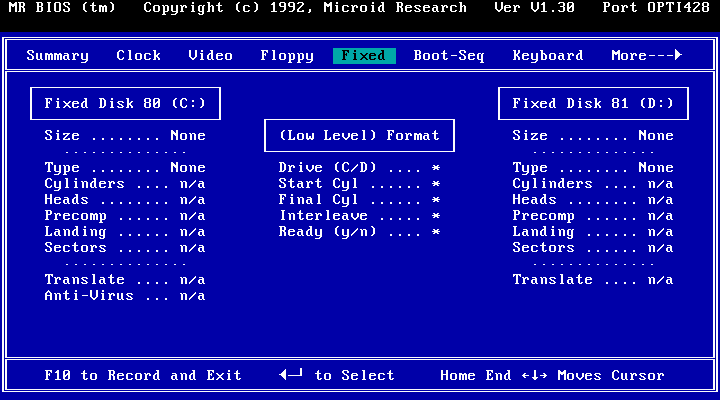Go to the Boot-Seq tab
This screenshot has height=400, width=720.
point(447,56)
